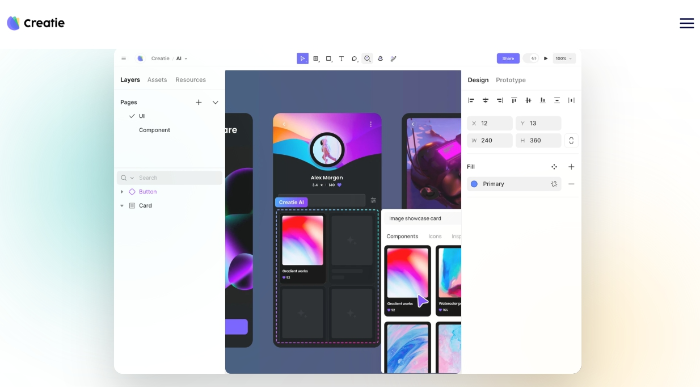Select the hand pan tool
The width and height of the screenshot is (700, 387).
[x=380, y=58]
